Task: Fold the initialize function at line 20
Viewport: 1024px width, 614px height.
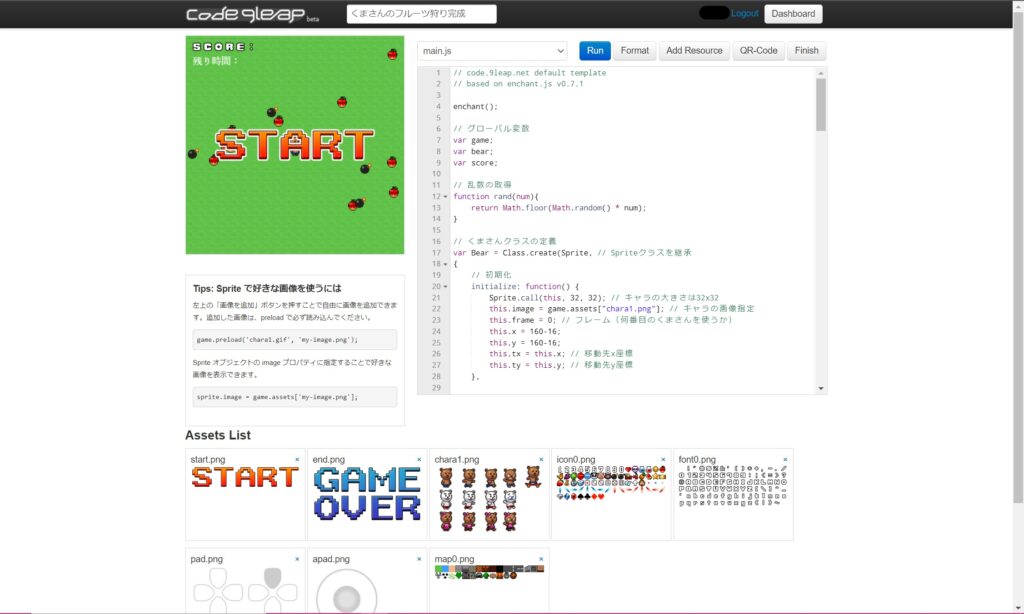Action: [x=446, y=287]
